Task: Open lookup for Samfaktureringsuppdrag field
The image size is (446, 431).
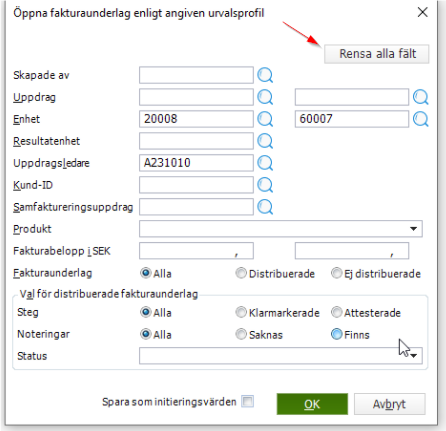Action: pyautogui.click(x=265, y=207)
